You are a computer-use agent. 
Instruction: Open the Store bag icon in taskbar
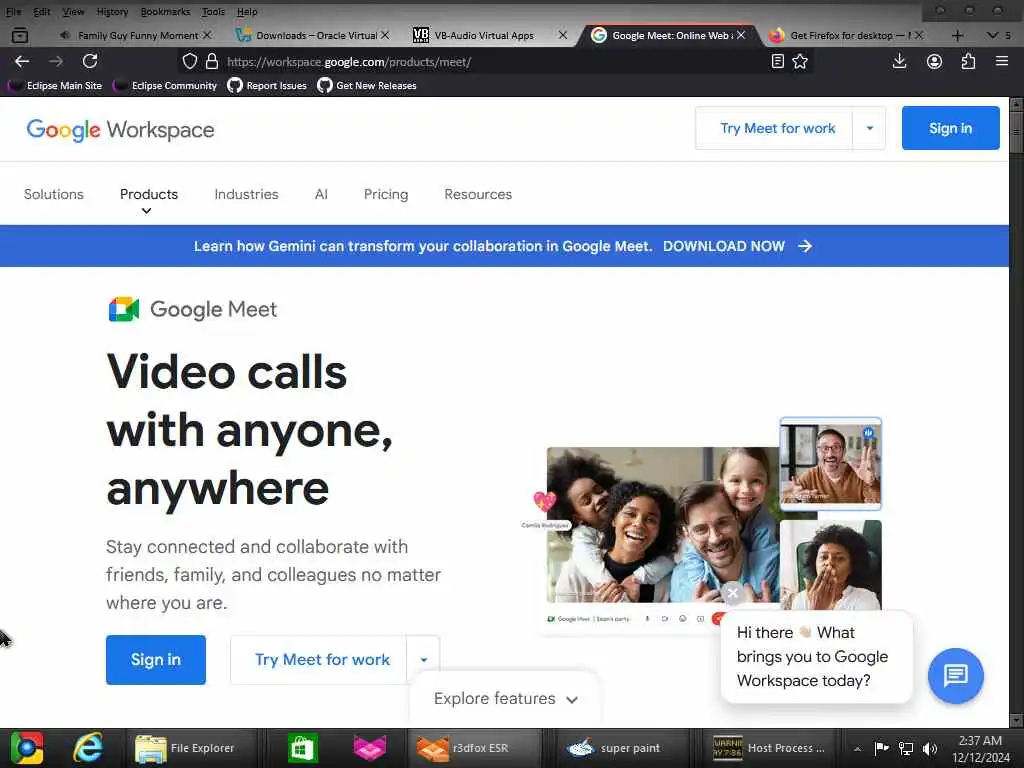pyautogui.click(x=302, y=748)
